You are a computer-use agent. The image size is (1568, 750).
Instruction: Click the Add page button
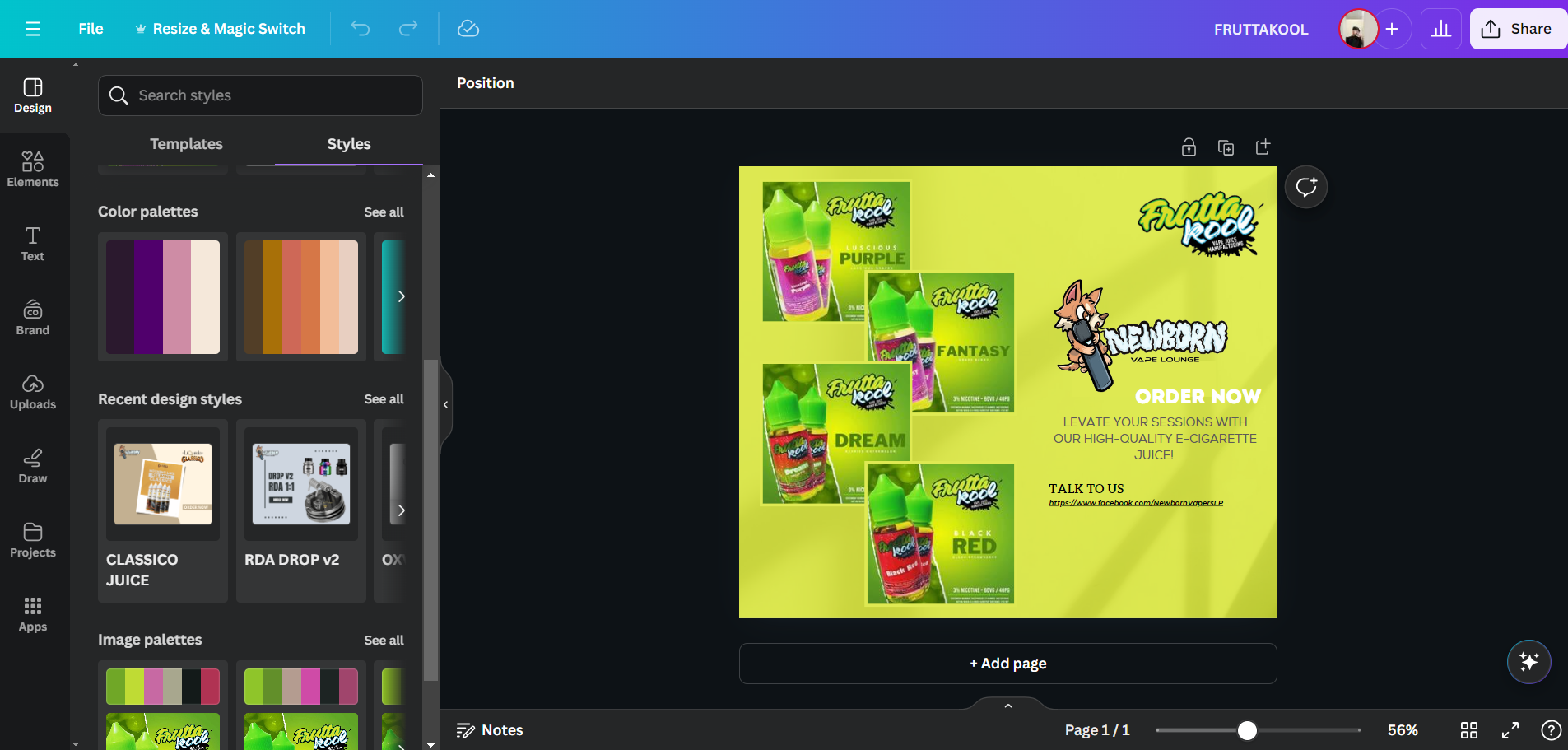[1008, 664]
